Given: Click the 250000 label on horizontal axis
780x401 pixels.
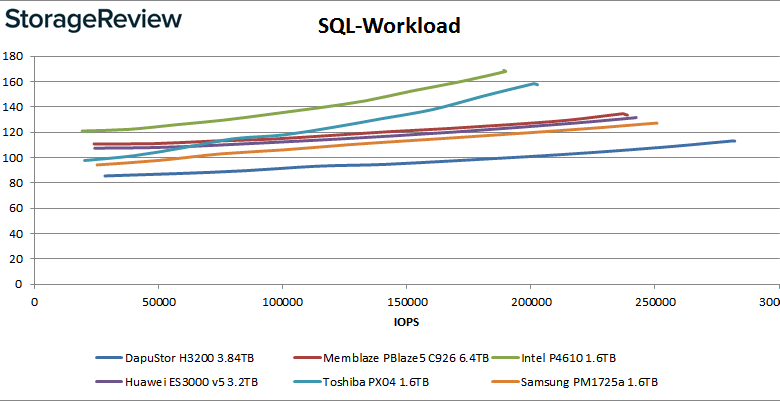Looking at the screenshot, I should 655,302.
